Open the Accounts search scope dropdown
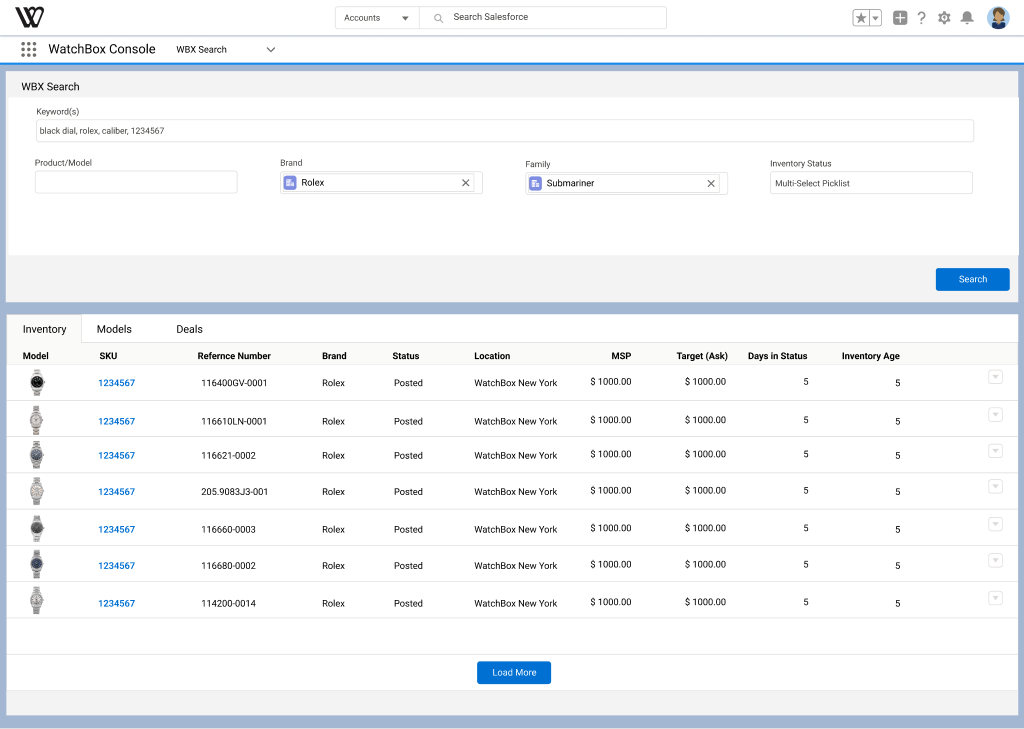Image resolution: width=1024 pixels, height=729 pixels. tap(377, 18)
